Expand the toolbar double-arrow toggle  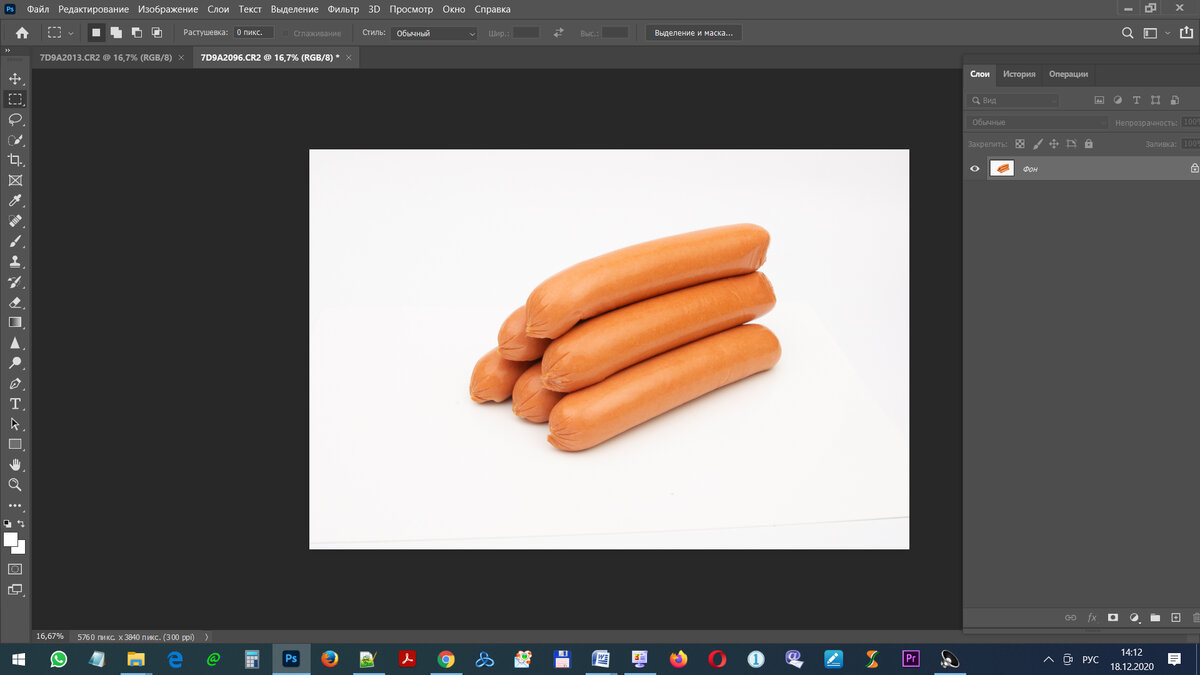[x=8, y=50]
